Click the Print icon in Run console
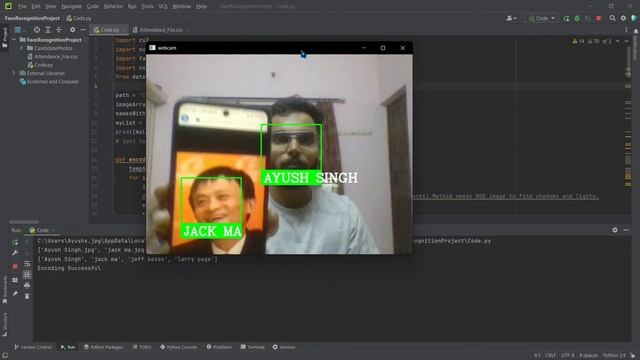 tap(27, 286)
